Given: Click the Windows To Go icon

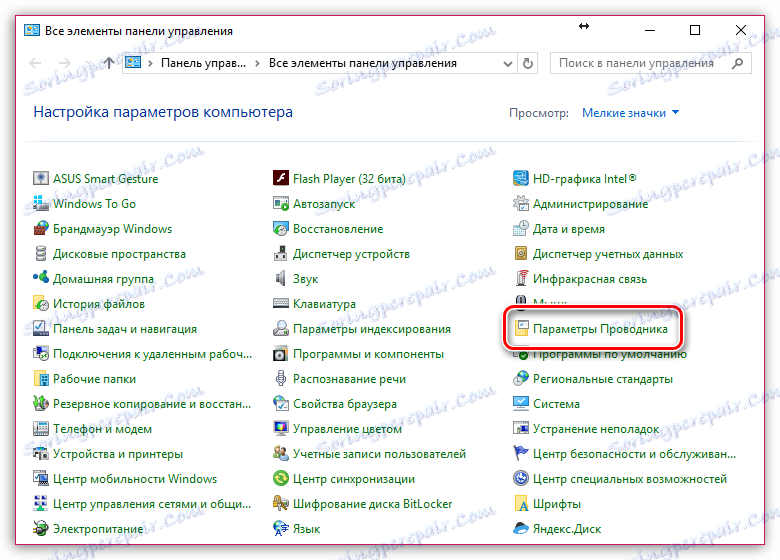Looking at the screenshot, I should (x=40, y=203).
